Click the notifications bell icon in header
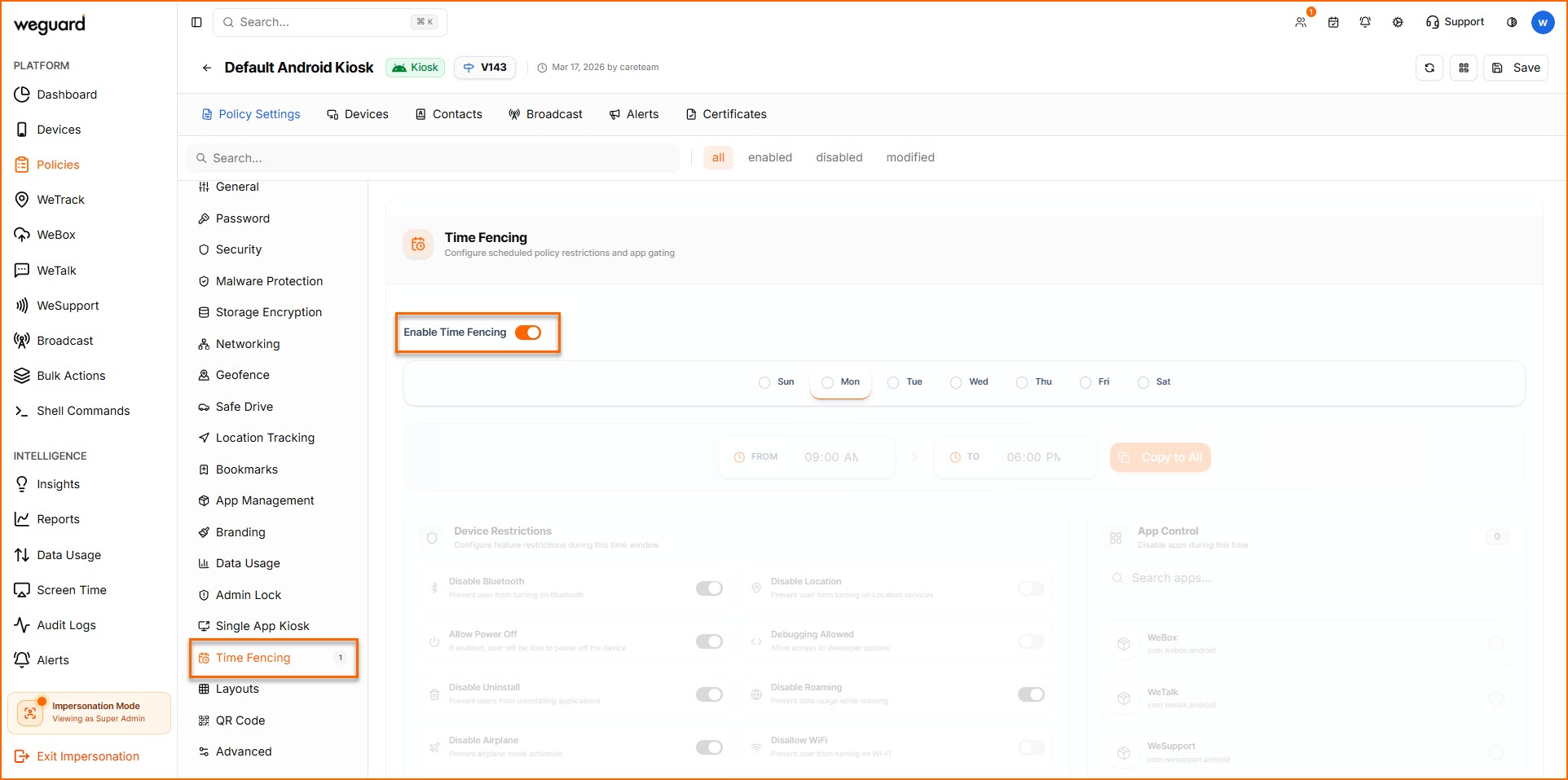The height and width of the screenshot is (780, 1568). 1365,22
